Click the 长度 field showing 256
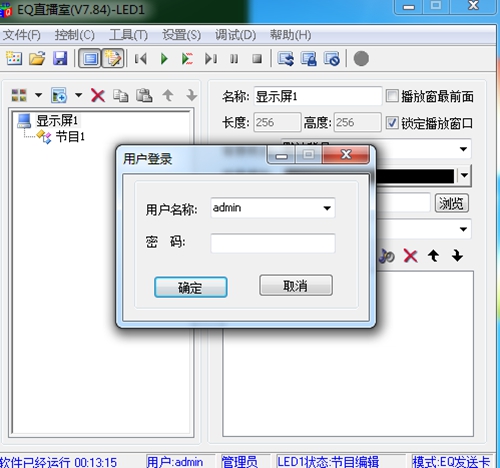Screen dimensions: 500x468 click(277, 122)
